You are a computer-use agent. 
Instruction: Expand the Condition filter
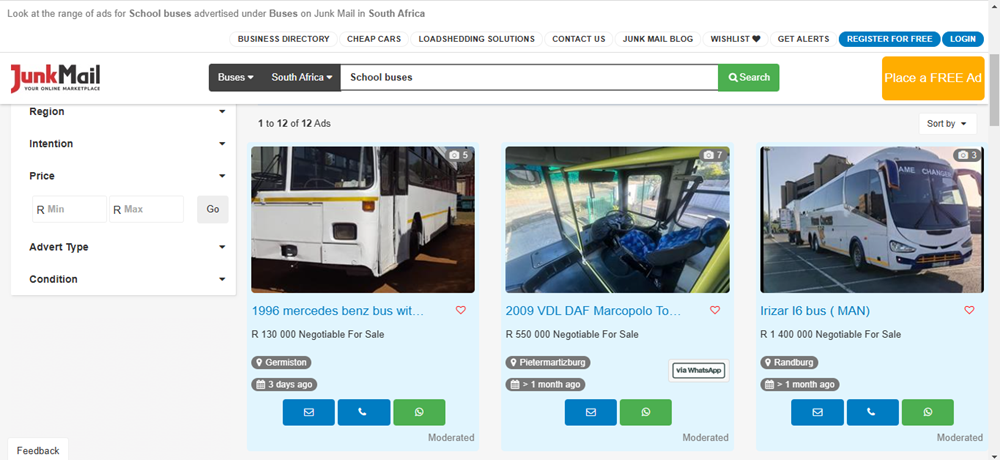pyautogui.click(x=127, y=279)
